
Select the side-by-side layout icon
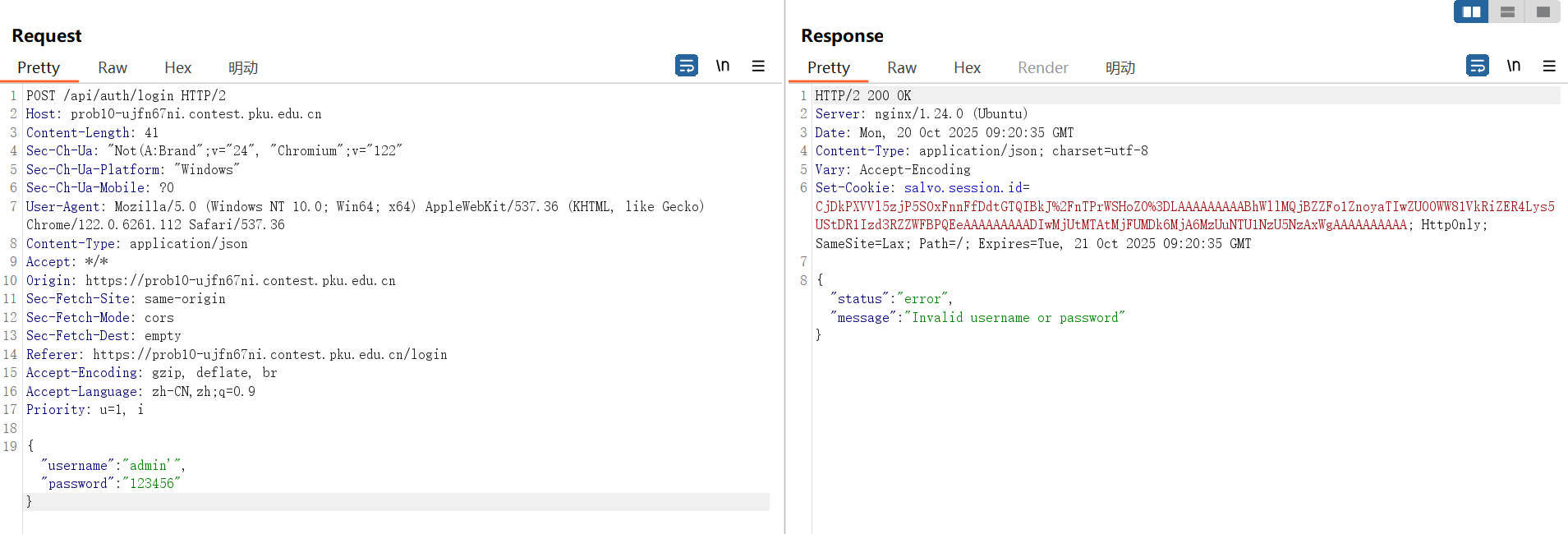coord(1471,12)
